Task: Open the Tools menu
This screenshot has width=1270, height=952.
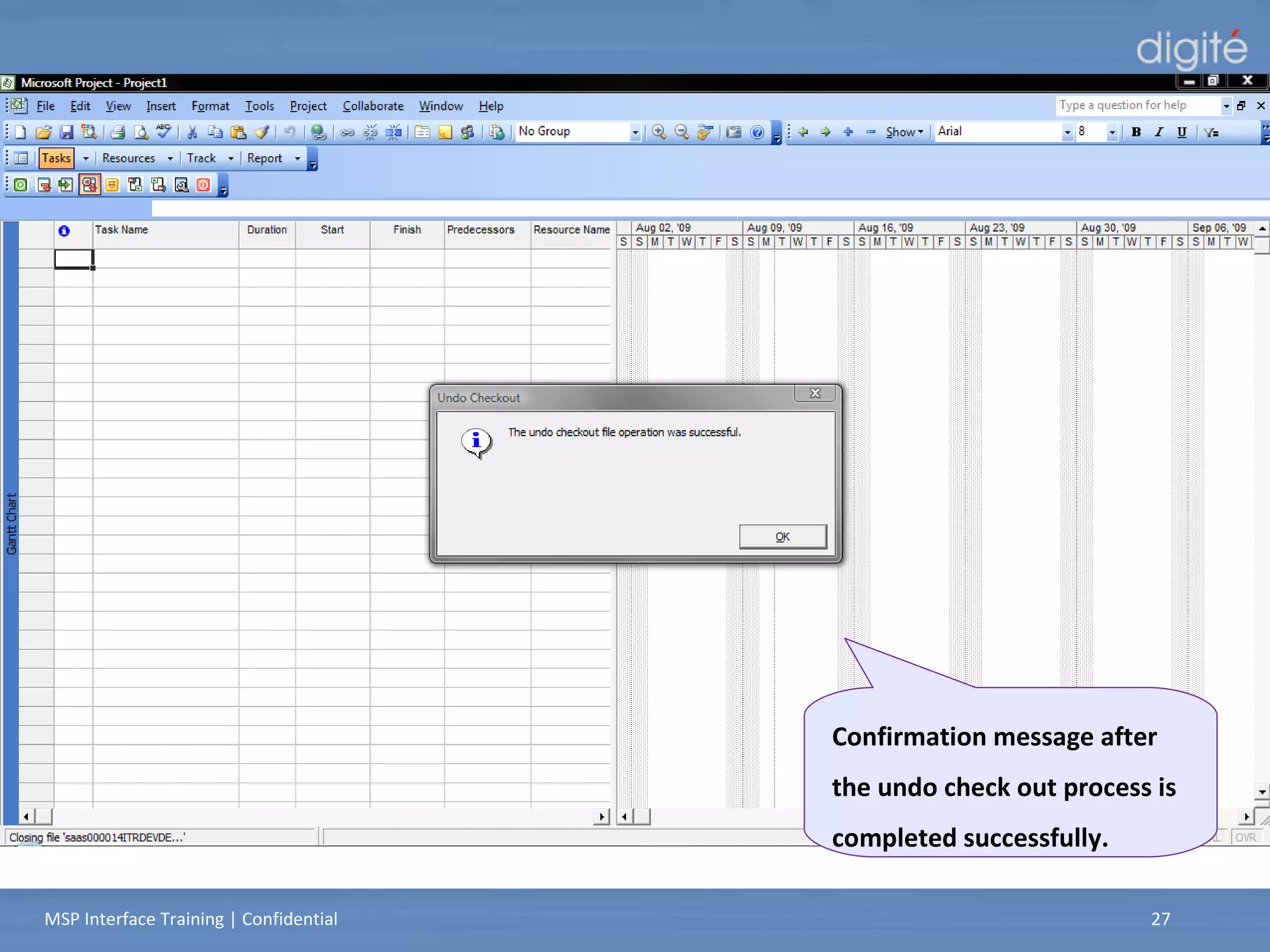Action: pos(259,106)
